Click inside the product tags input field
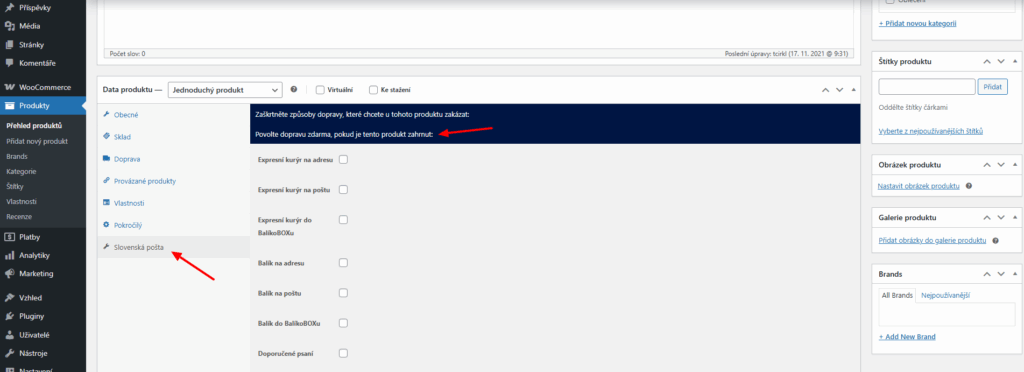The image size is (1024, 372). (x=927, y=87)
